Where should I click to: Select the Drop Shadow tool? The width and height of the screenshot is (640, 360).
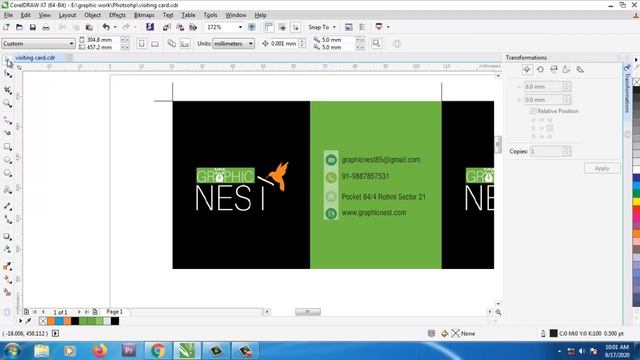point(7,236)
